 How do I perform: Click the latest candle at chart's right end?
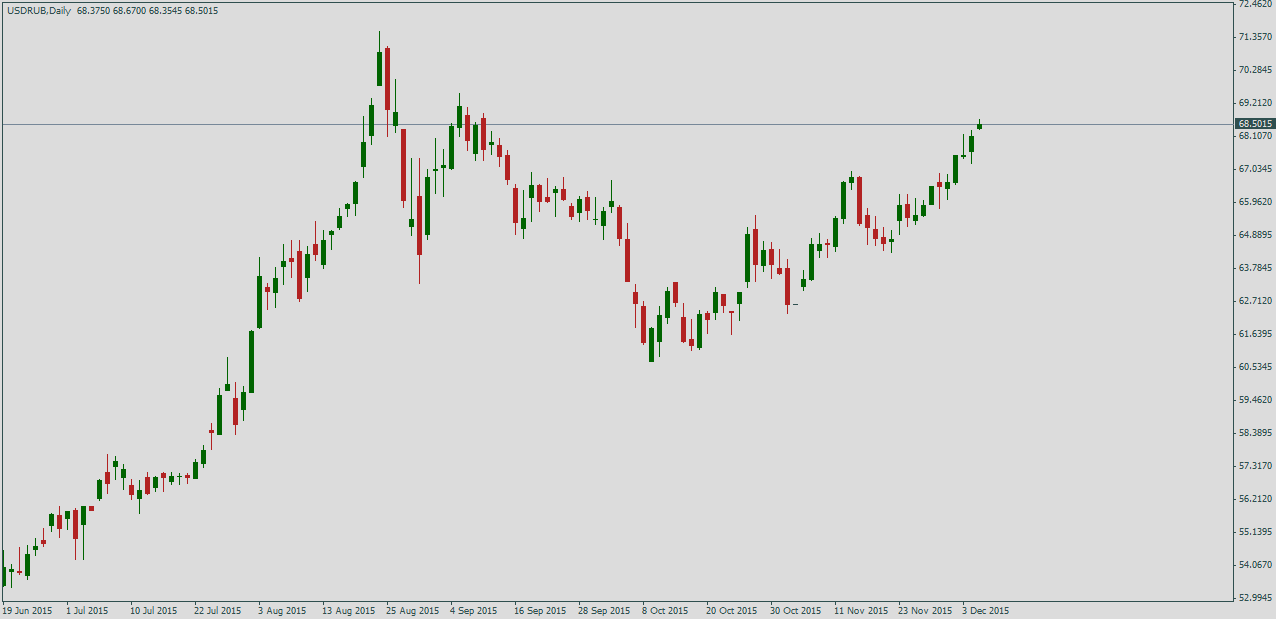(x=980, y=125)
